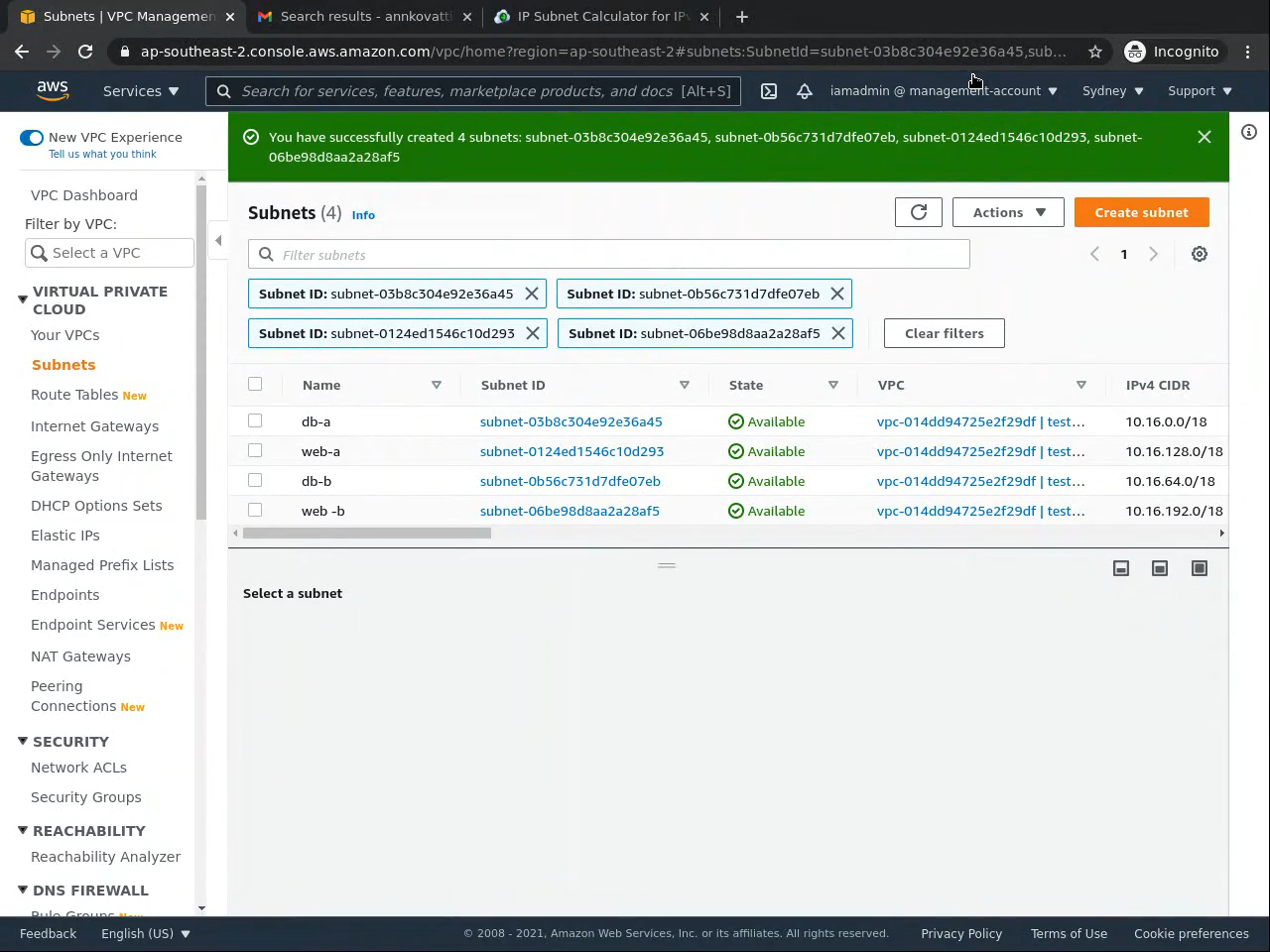The height and width of the screenshot is (952, 1270).
Task: Sort table by State column
Action: point(833,385)
